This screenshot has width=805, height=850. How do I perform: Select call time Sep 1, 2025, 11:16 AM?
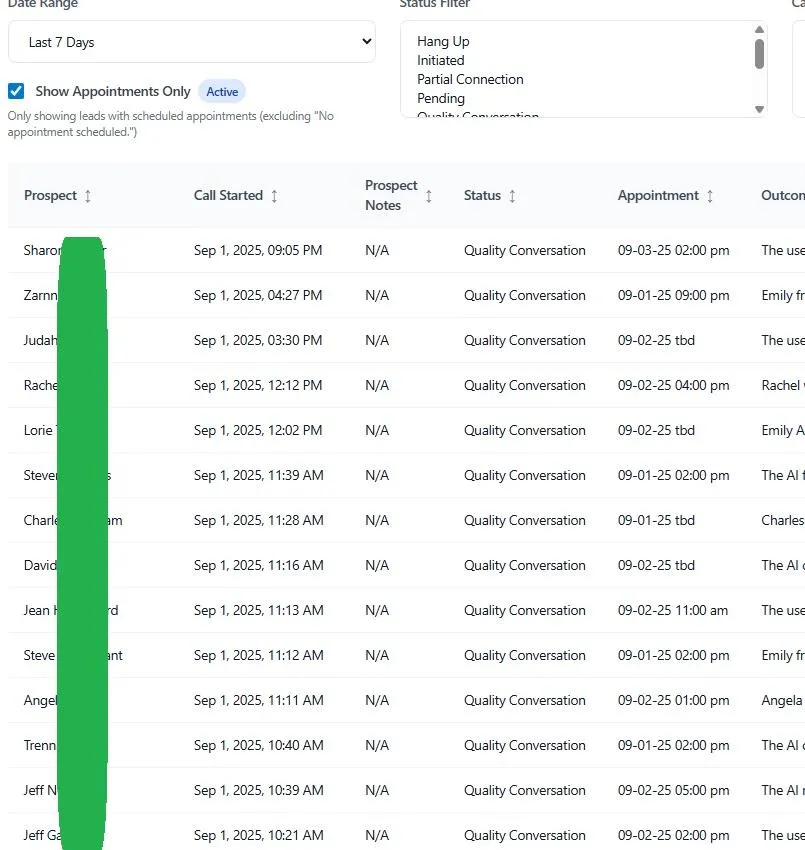259,565
